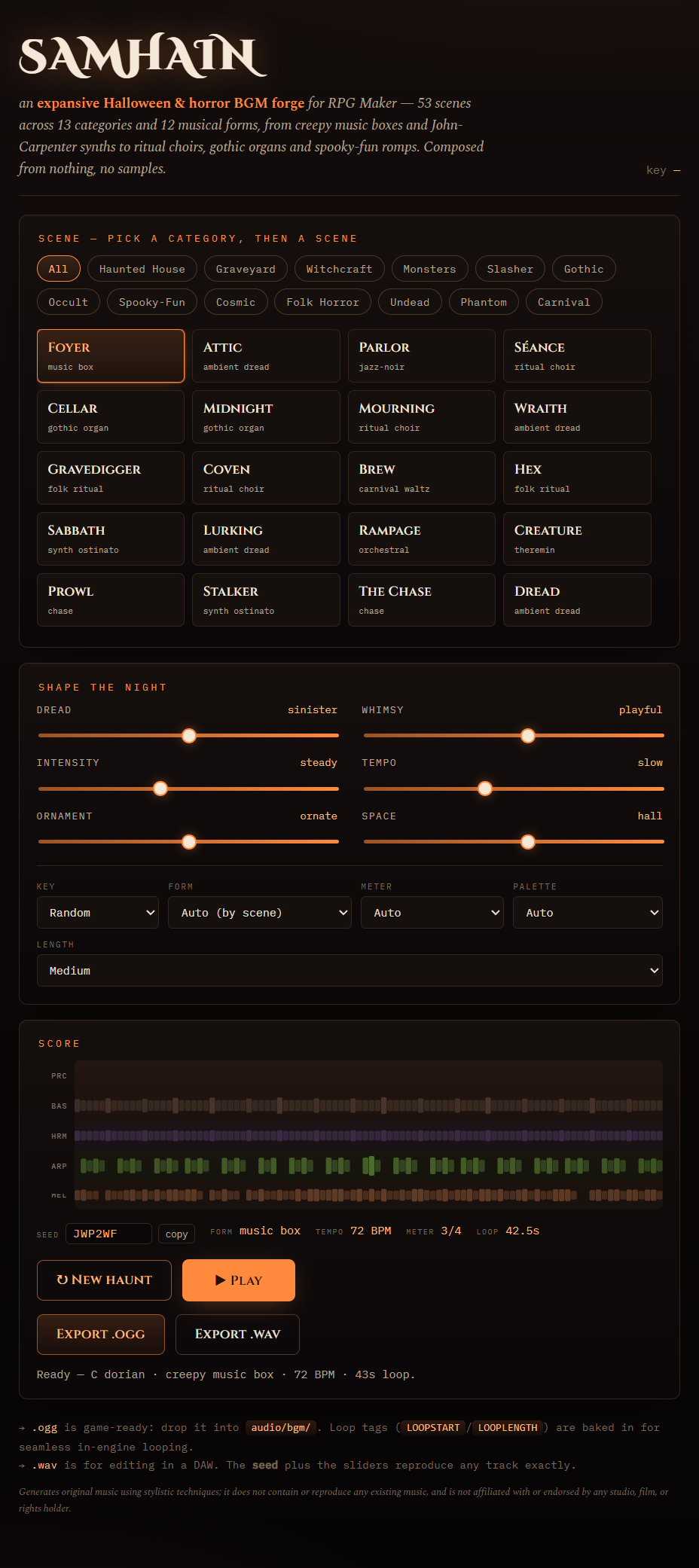Screen dimensions: 699x1568
Task: Play the generated track
Action: coord(239,1280)
